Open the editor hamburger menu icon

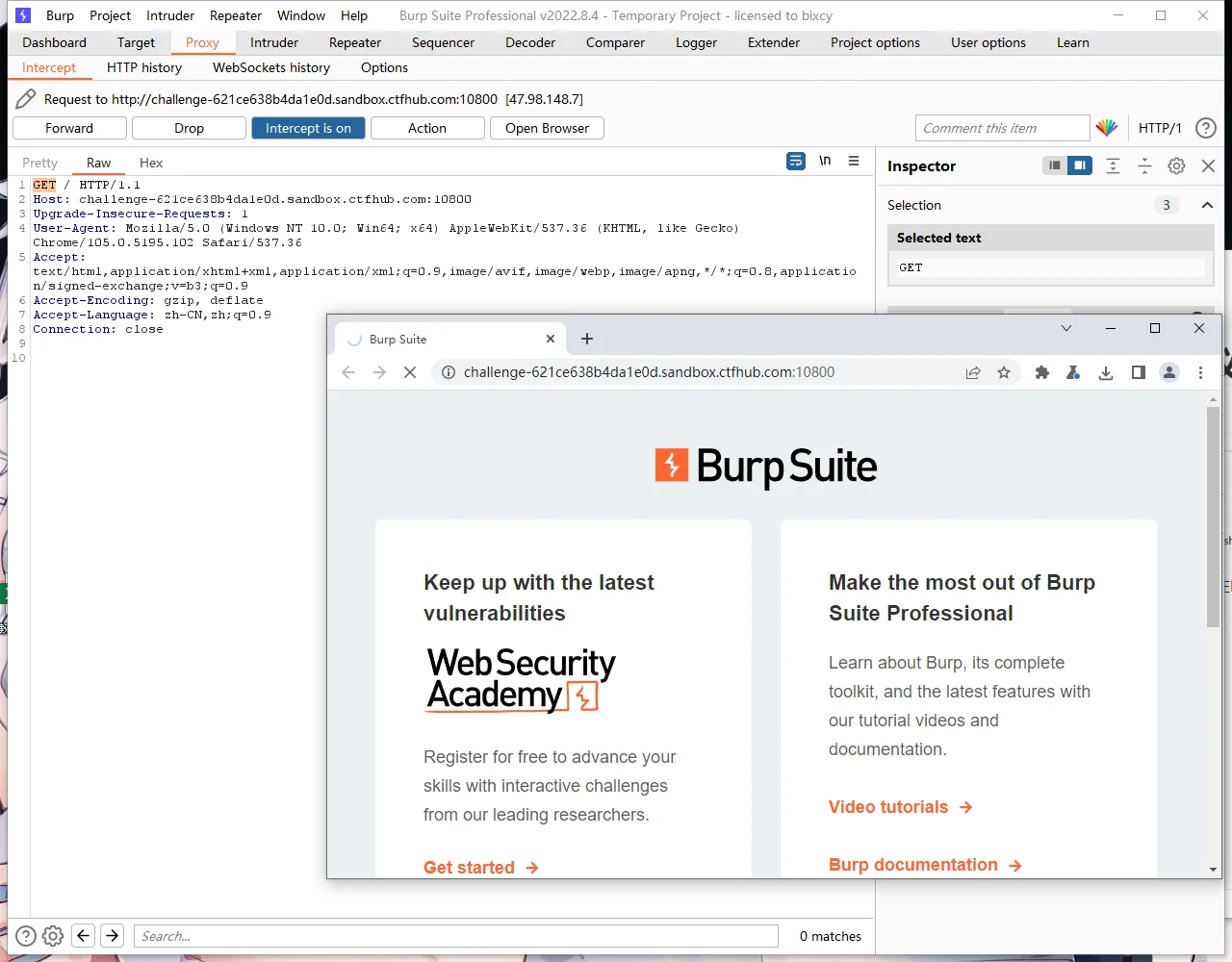(x=854, y=162)
